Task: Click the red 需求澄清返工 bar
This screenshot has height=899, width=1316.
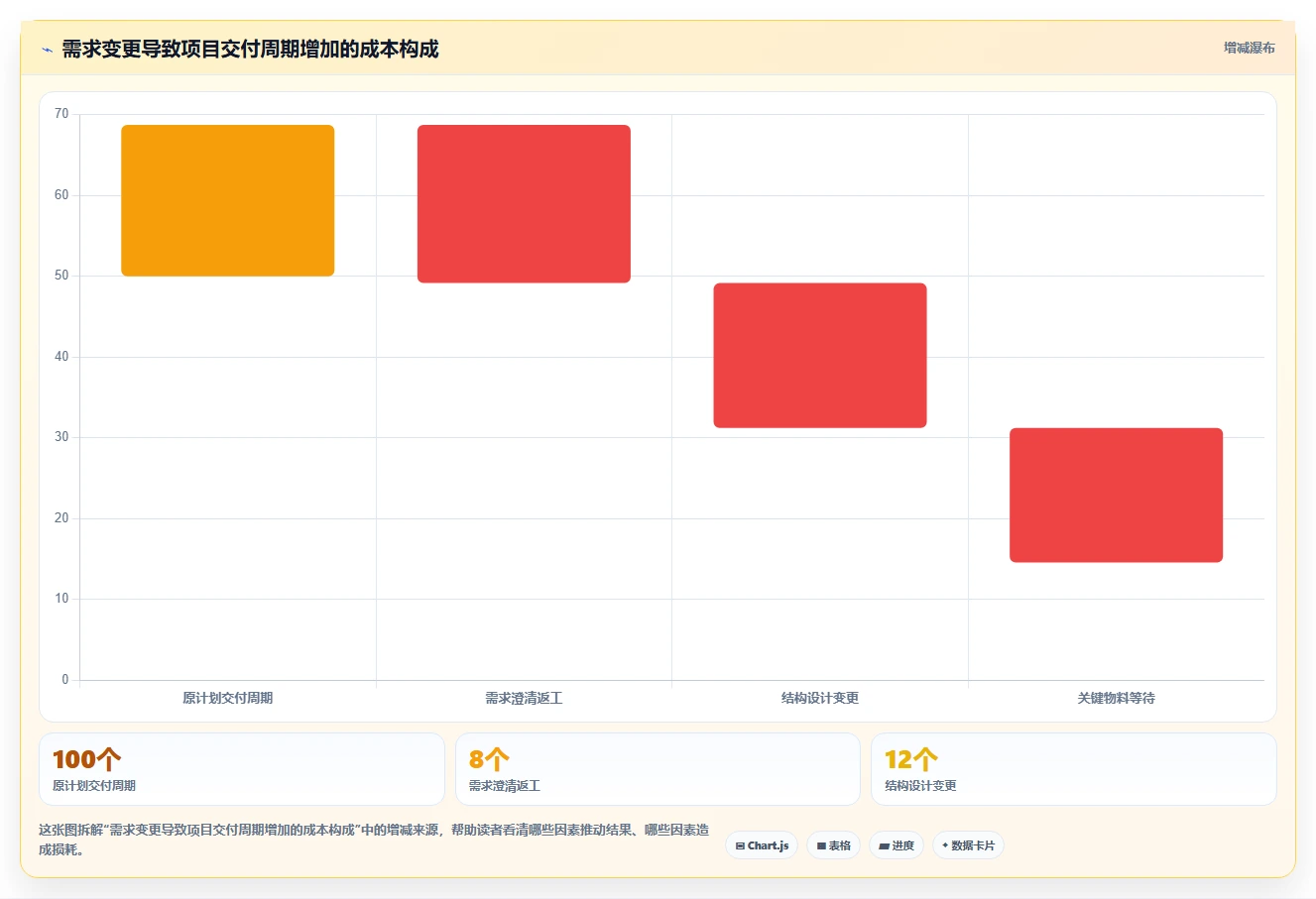Action: click(x=524, y=204)
